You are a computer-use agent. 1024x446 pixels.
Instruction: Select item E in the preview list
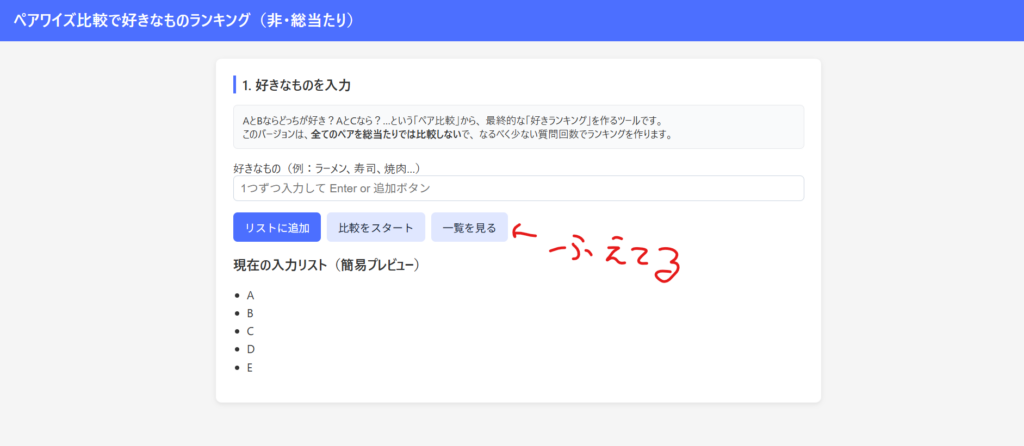250,368
